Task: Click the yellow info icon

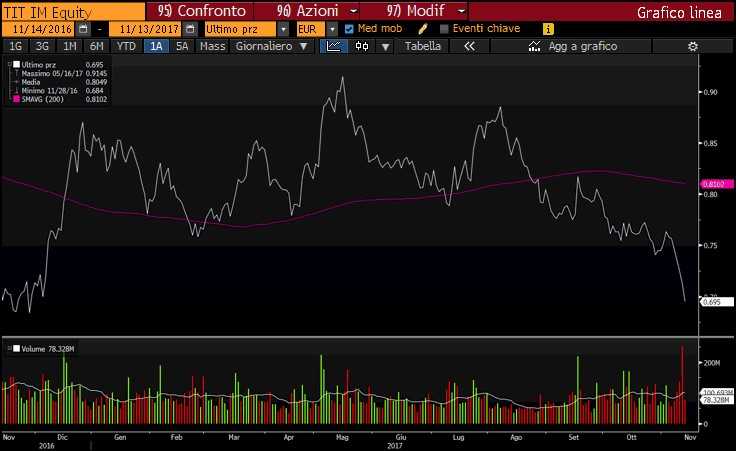Action: click(x=548, y=29)
